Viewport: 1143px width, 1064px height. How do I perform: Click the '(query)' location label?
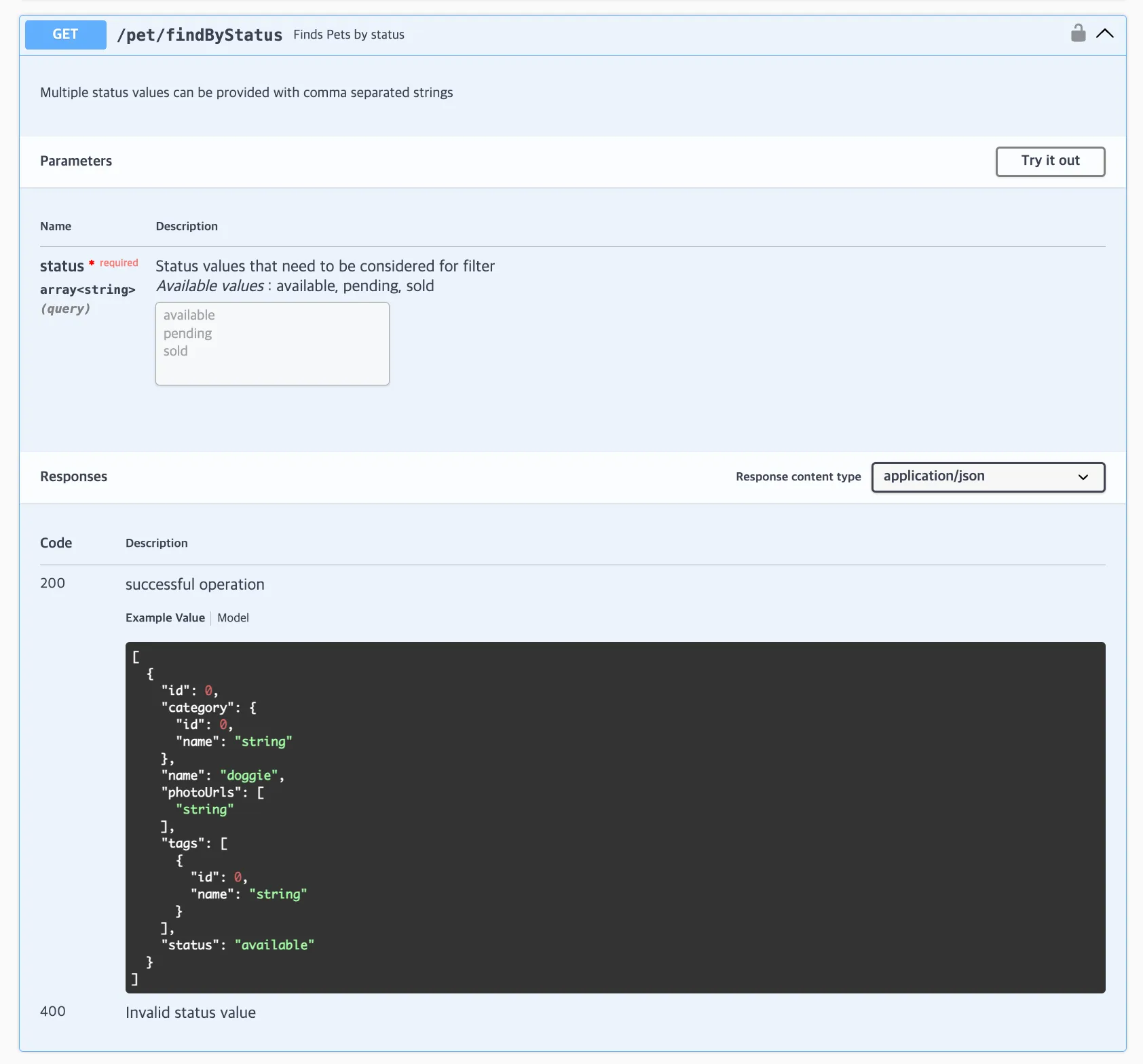[x=65, y=309]
